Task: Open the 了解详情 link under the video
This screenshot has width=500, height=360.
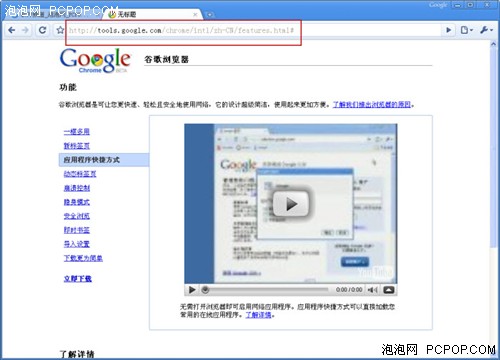Action: click(x=258, y=315)
